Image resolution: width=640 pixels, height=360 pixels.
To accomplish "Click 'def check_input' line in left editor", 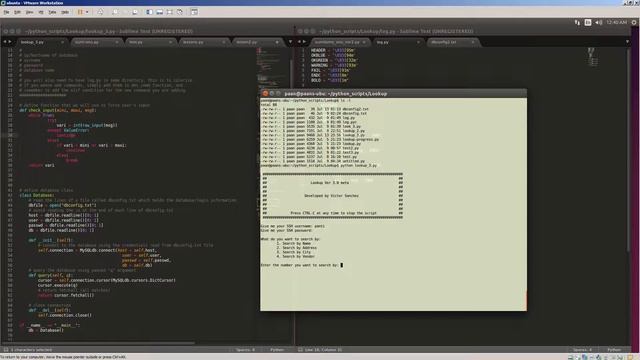I will click(58, 110).
